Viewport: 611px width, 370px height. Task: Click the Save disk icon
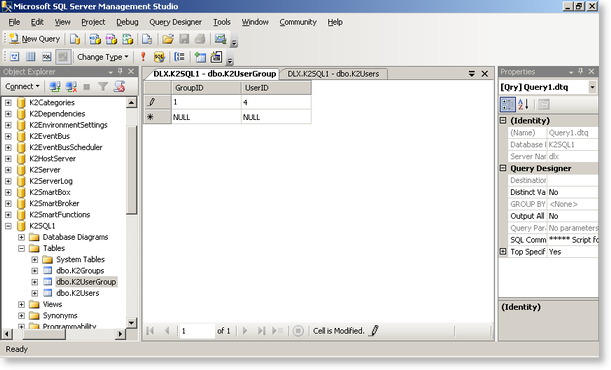coord(184,39)
